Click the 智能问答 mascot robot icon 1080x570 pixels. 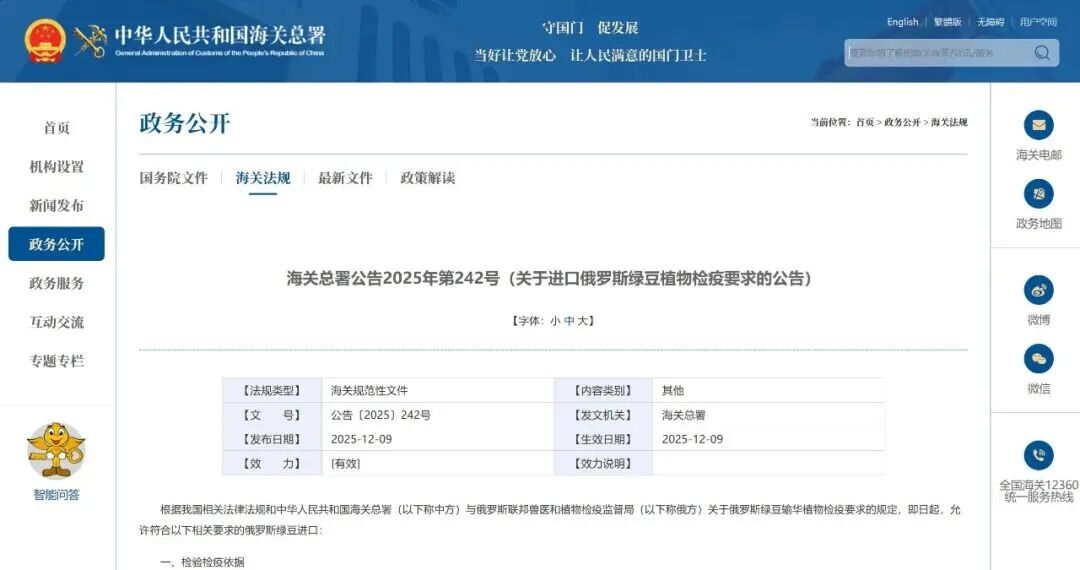(56, 450)
